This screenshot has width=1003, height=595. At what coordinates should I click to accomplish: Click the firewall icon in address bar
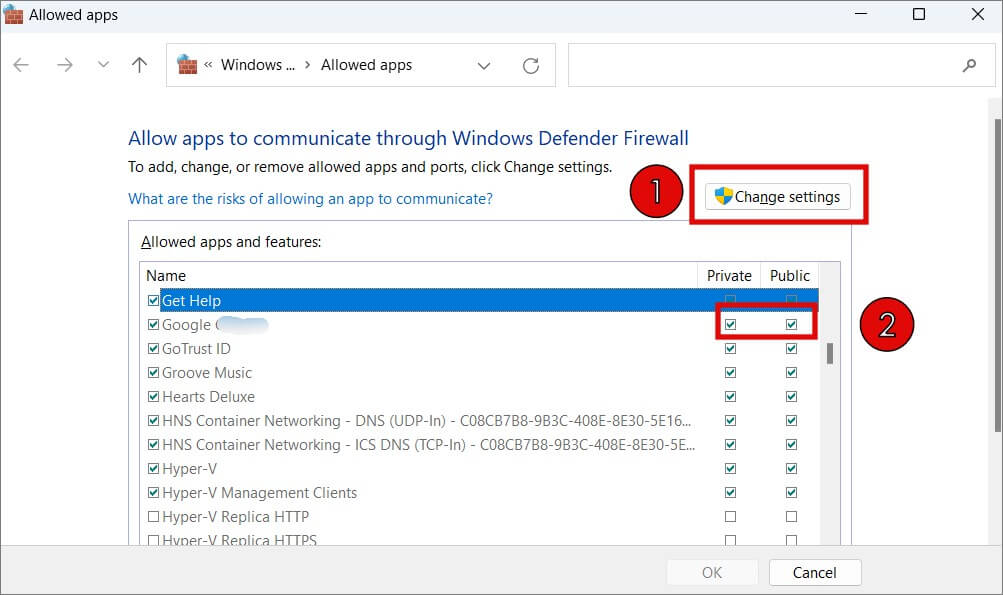tap(187, 65)
